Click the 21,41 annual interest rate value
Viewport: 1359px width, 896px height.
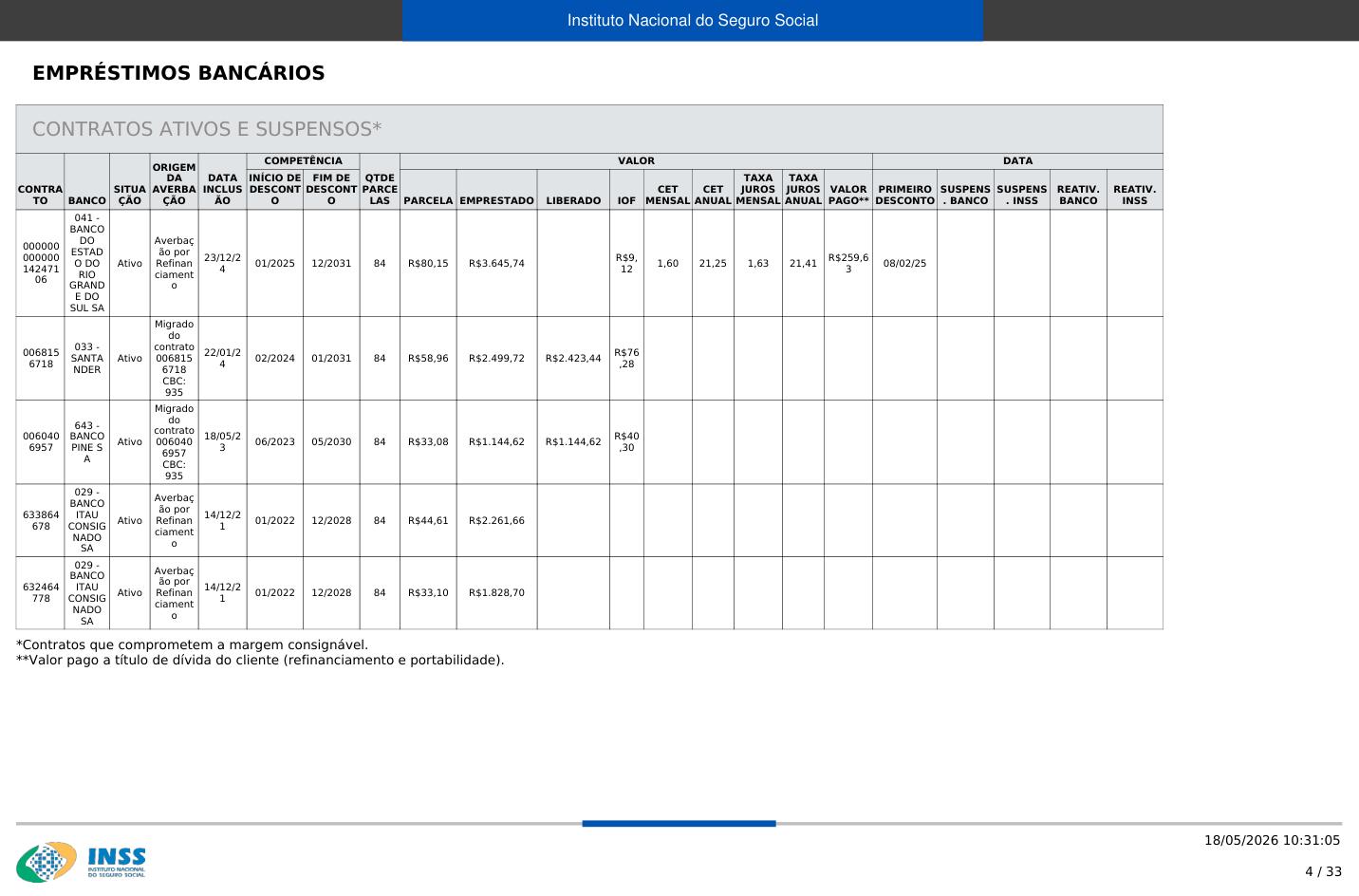[x=803, y=263]
